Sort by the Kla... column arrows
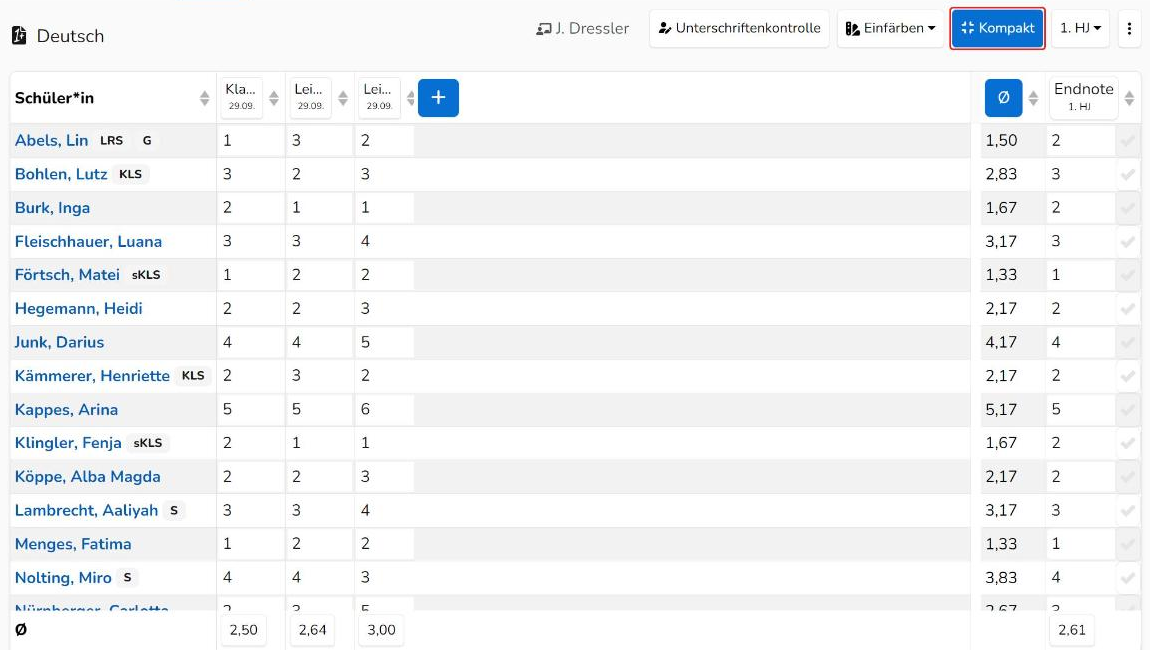Screen dimensions: 1150x650 pos(274,98)
